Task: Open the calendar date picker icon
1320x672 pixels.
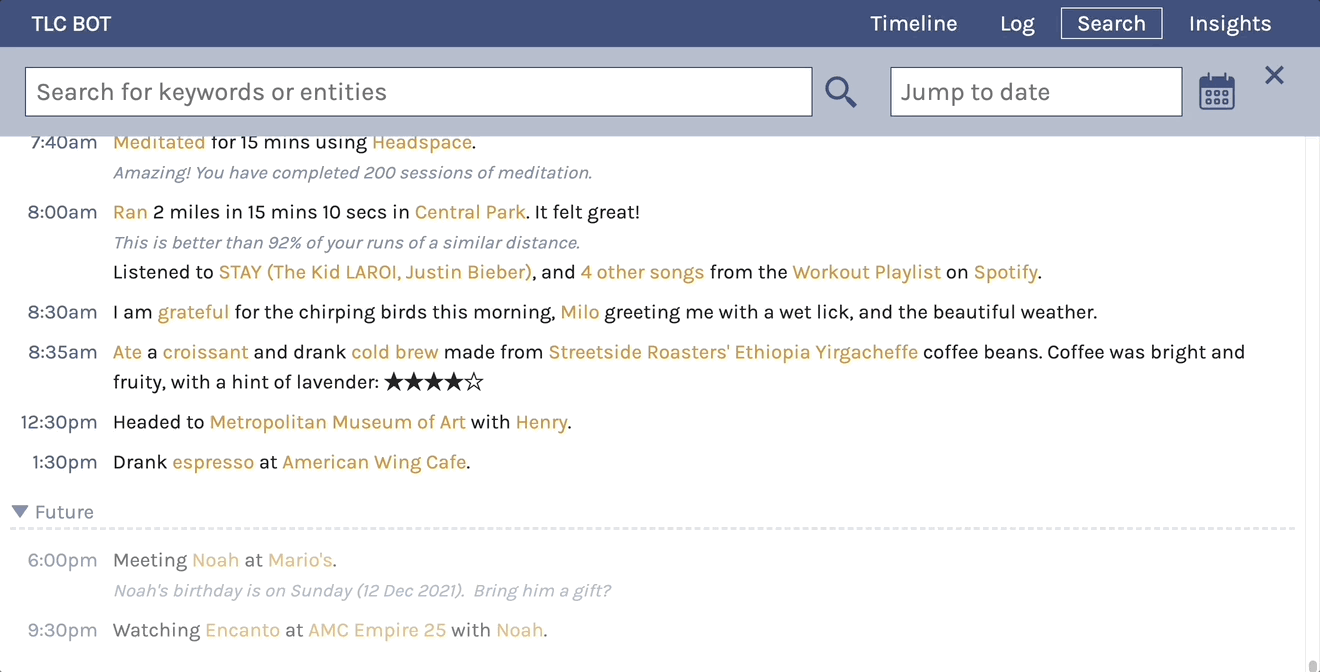Action: click(x=1217, y=92)
